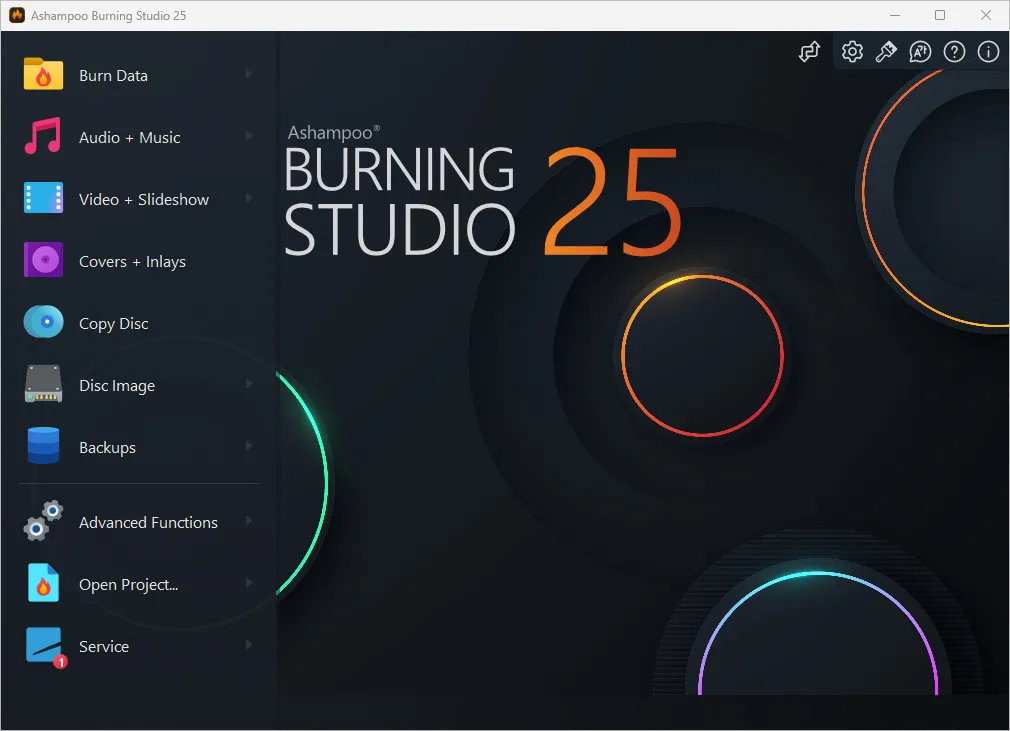Open help with the question mark icon
The image size is (1010, 731).
click(954, 52)
